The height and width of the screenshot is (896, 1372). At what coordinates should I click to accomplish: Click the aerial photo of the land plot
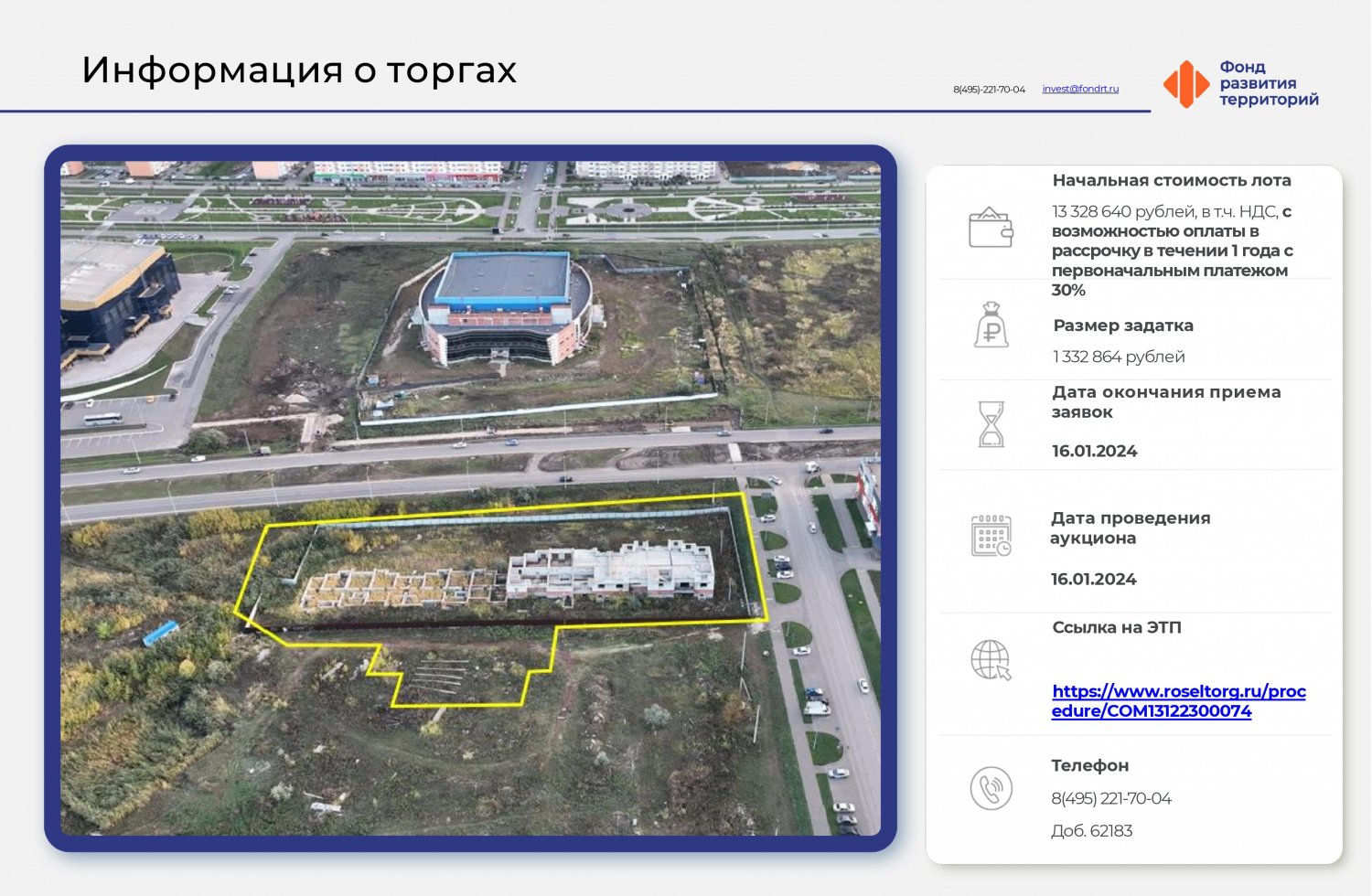[x=471, y=498]
